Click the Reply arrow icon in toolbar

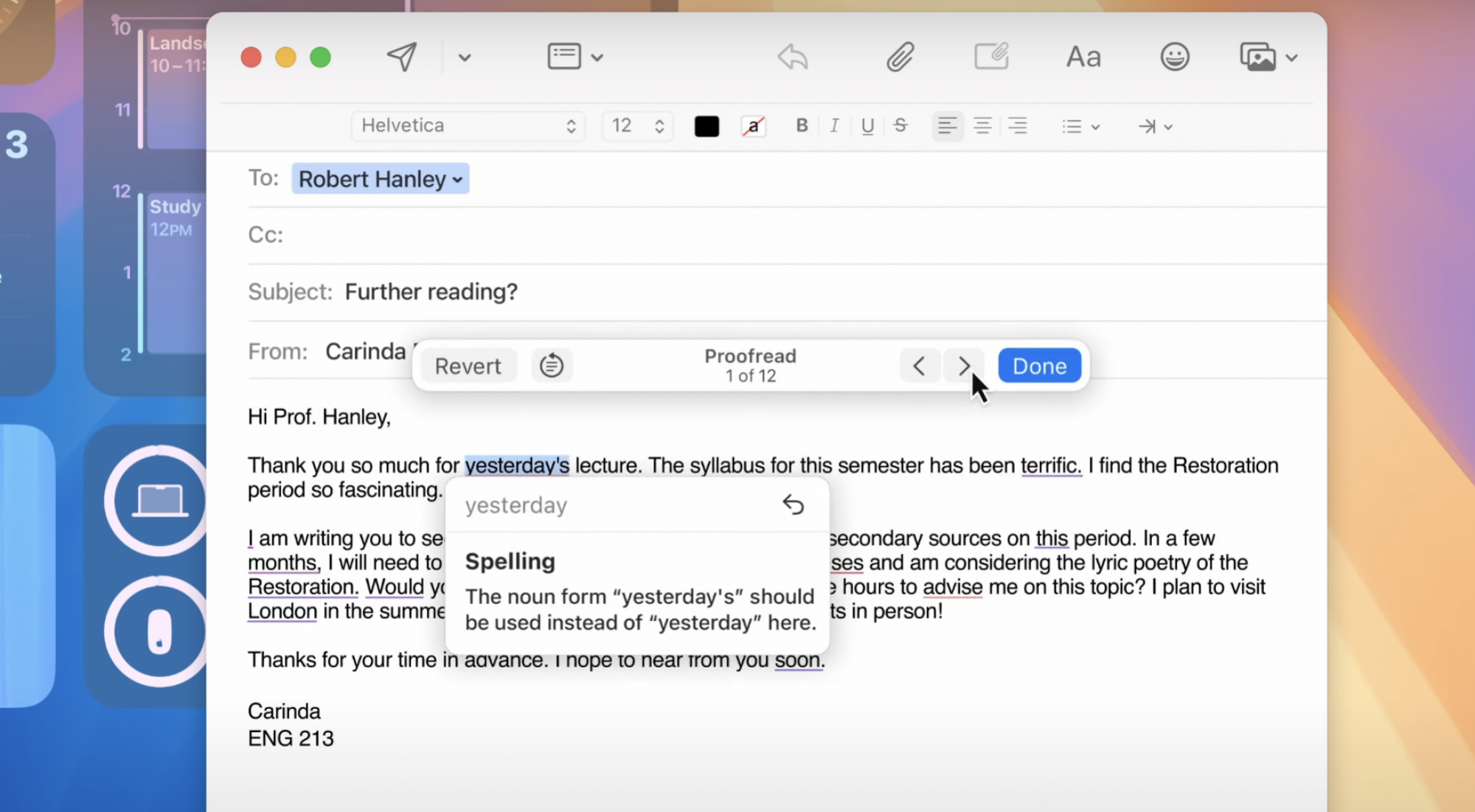click(x=793, y=56)
